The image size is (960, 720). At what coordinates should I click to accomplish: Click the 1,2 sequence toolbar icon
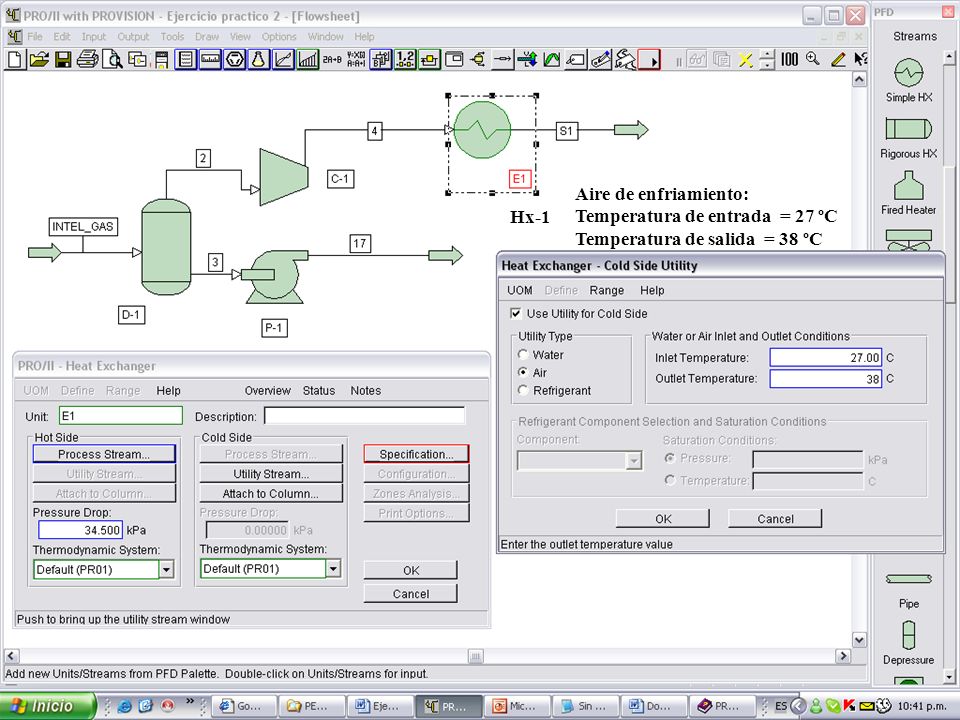coord(405,59)
